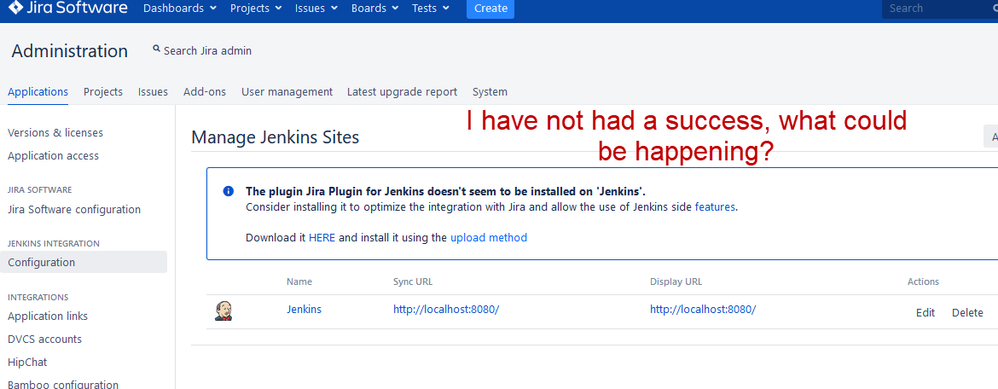Viewport: 998px width, 389px height.
Task: Click the JENKINS INTEGRATION section label
Action: click(53, 243)
